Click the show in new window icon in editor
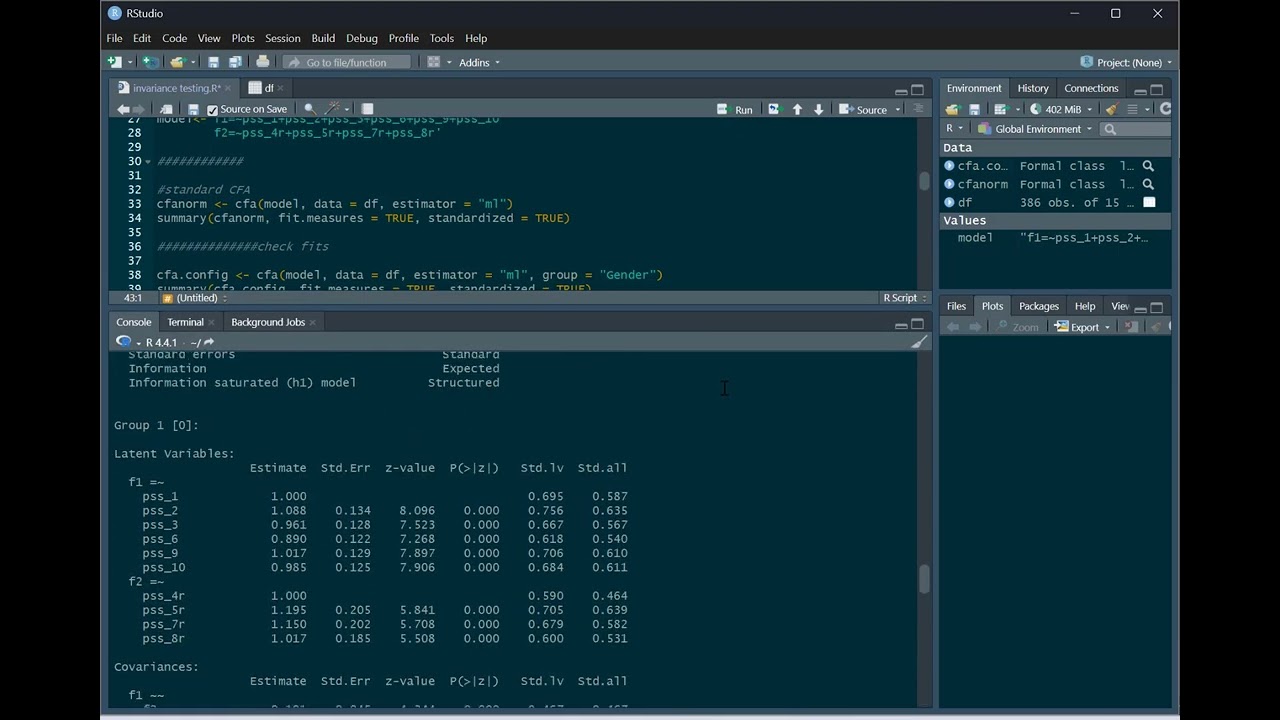 click(166, 109)
